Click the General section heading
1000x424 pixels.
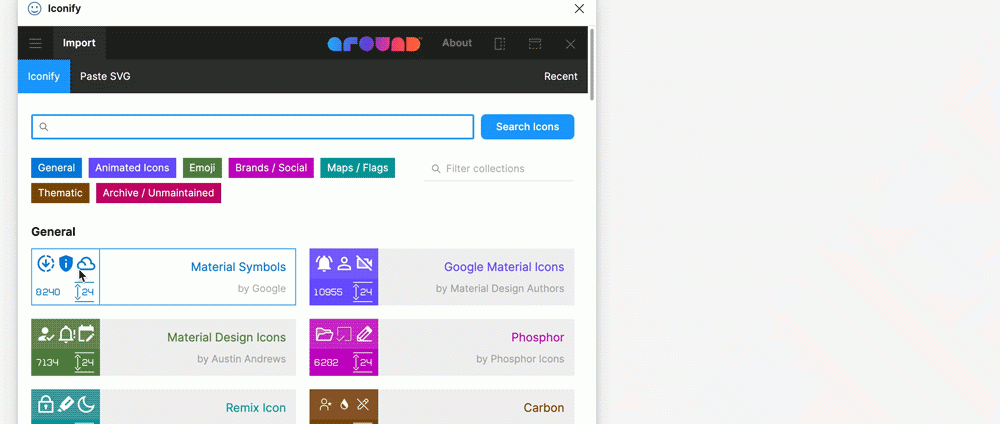point(54,232)
